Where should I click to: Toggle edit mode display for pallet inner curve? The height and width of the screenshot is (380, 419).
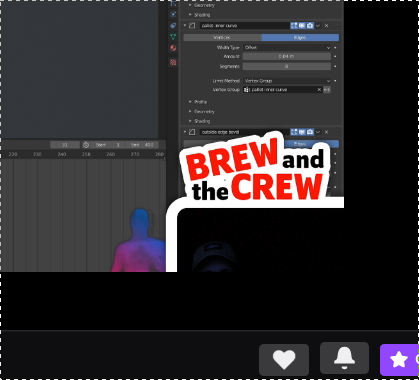point(294,26)
